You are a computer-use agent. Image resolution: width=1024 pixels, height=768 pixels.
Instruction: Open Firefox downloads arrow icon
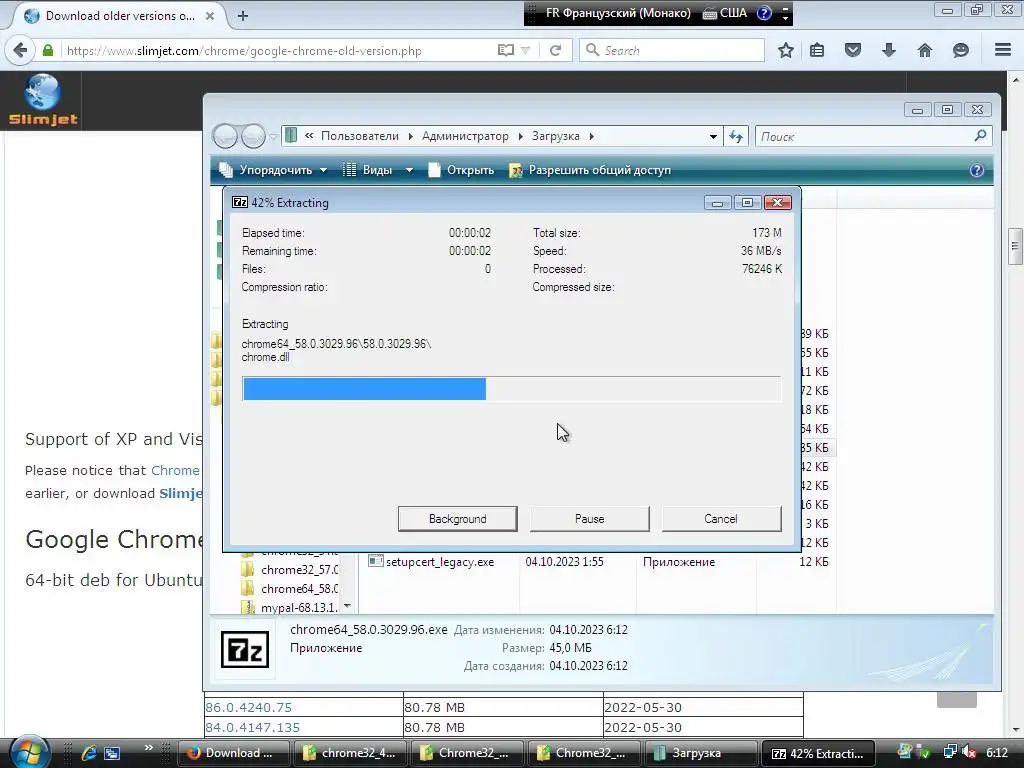coord(889,50)
